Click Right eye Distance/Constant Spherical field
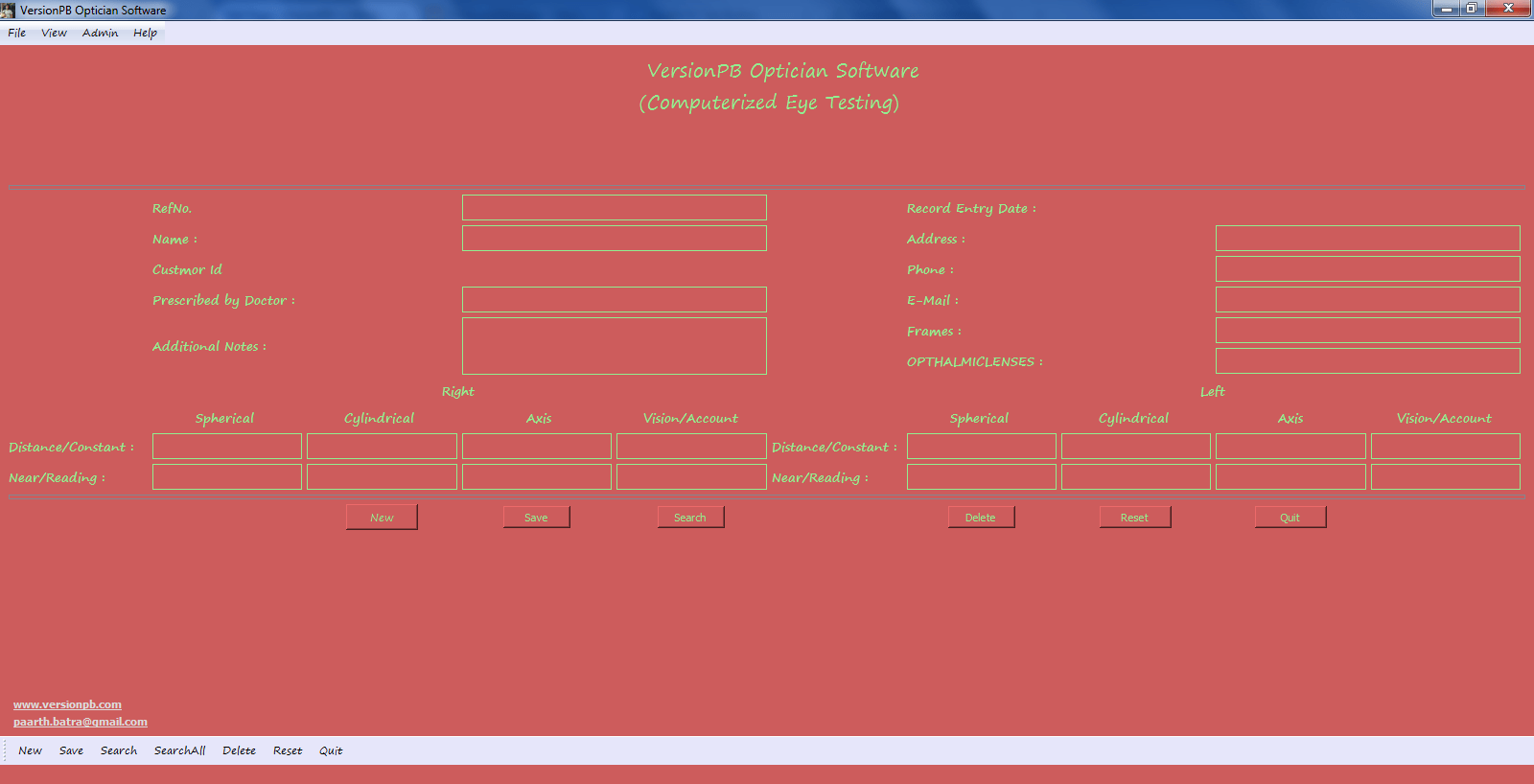1534x784 pixels. [227, 447]
